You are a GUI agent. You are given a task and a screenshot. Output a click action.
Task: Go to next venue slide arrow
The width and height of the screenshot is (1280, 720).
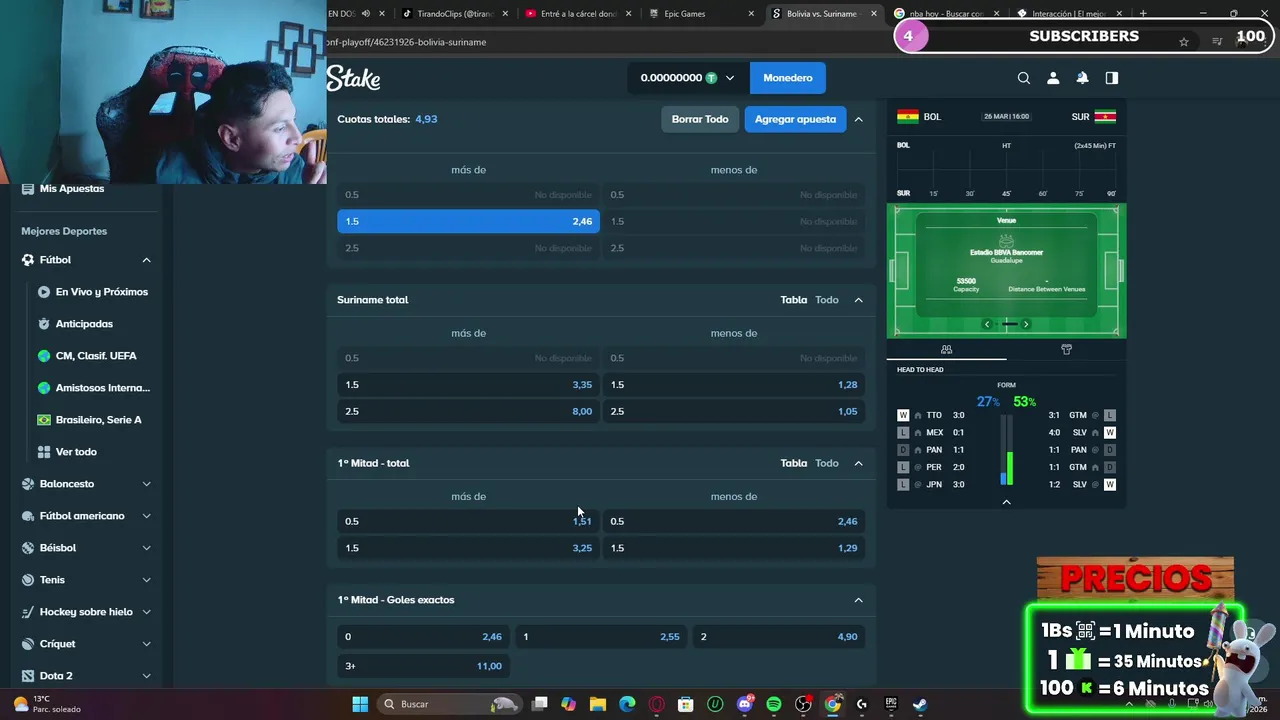[1025, 324]
